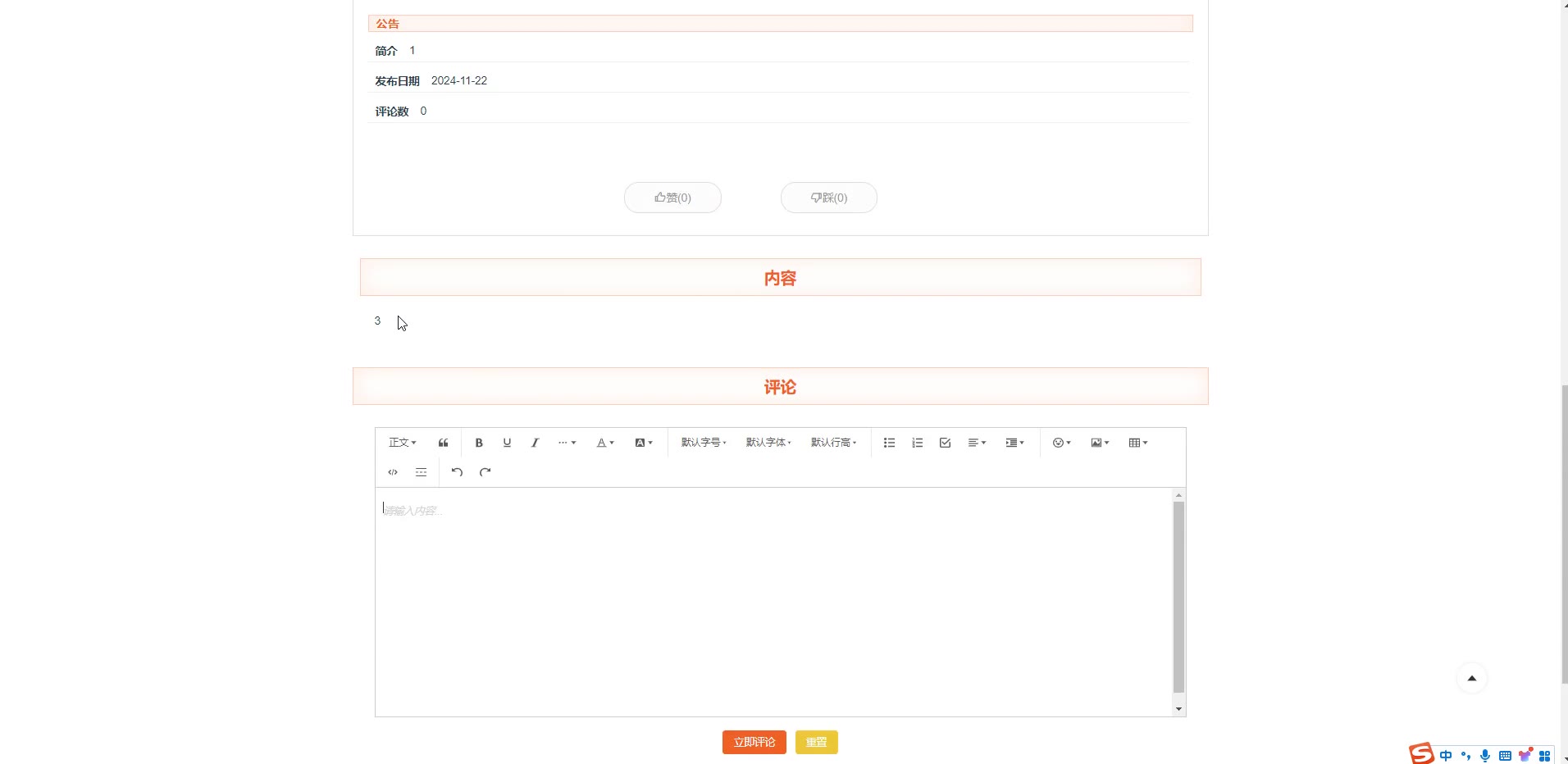Toggle underline formatting in the comment editor
The height and width of the screenshot is (764, 1568).
507,443
